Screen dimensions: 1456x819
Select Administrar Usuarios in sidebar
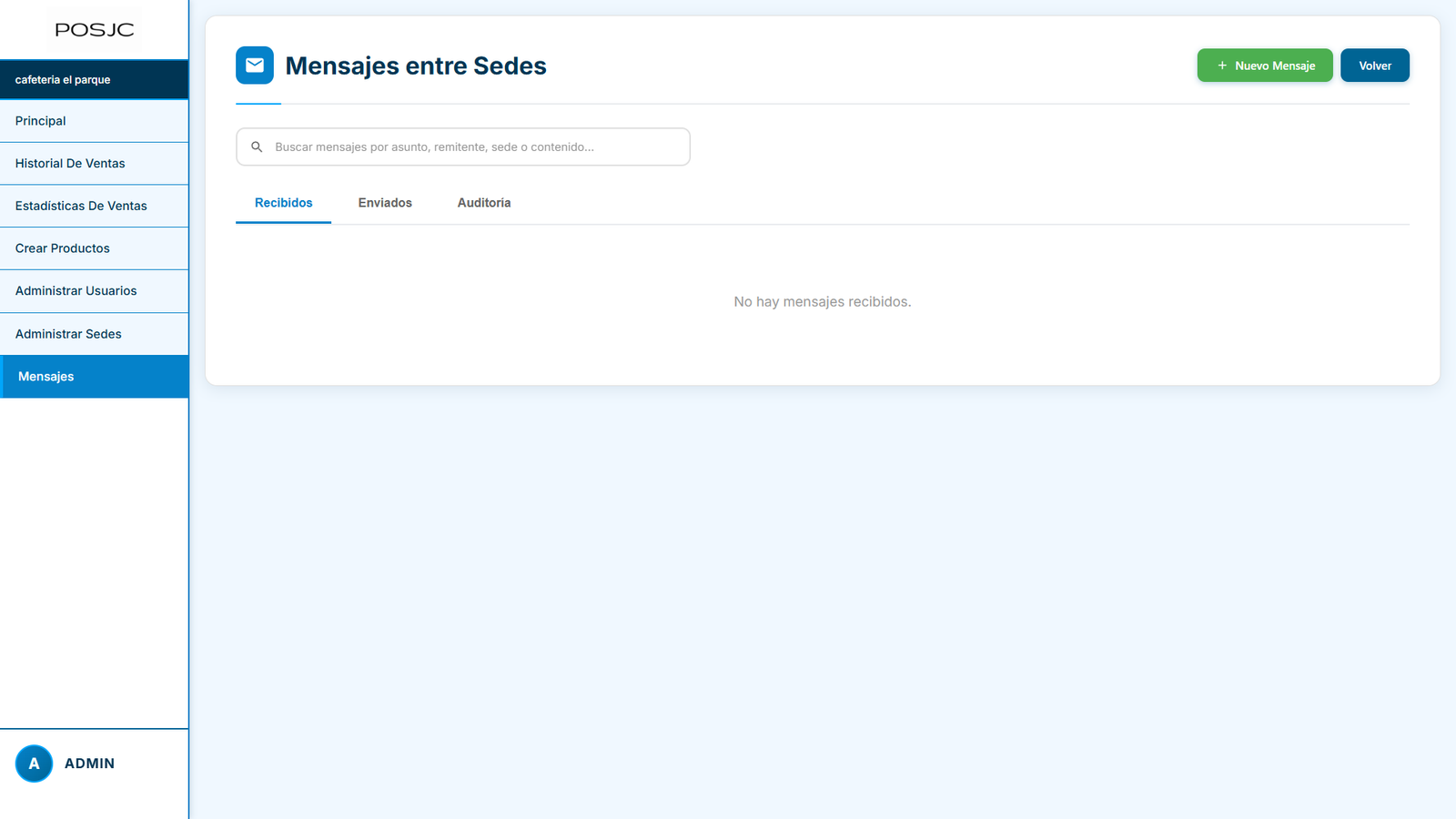(76, 291)
